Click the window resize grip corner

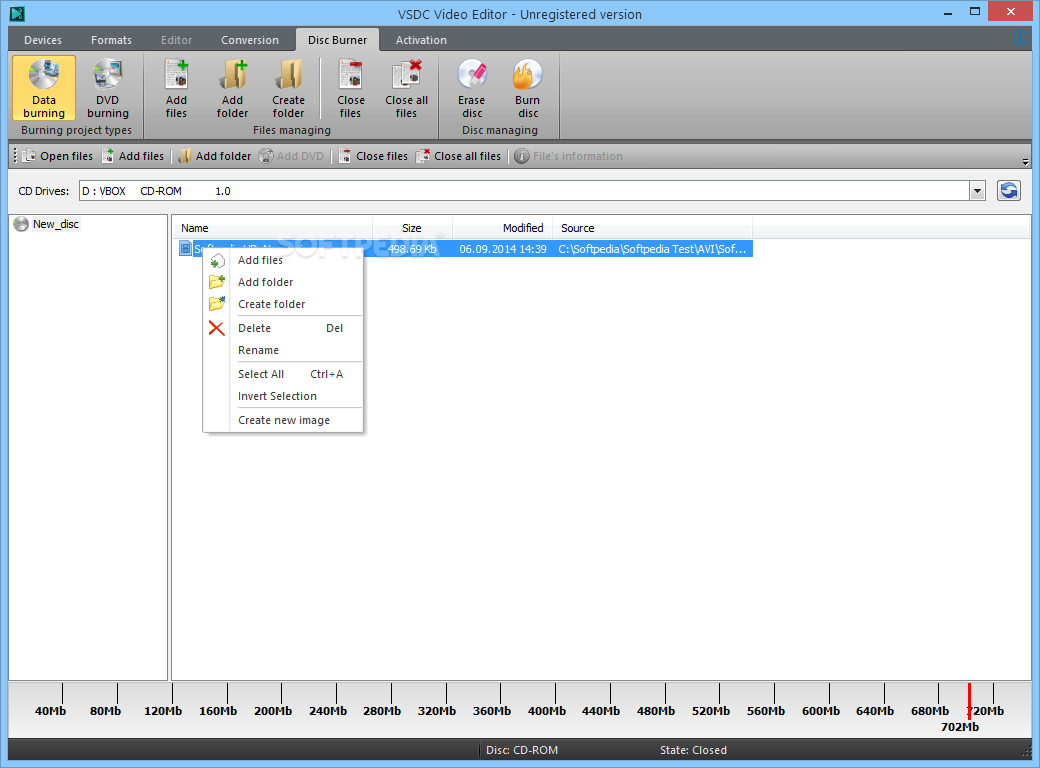pos(1026,751)
